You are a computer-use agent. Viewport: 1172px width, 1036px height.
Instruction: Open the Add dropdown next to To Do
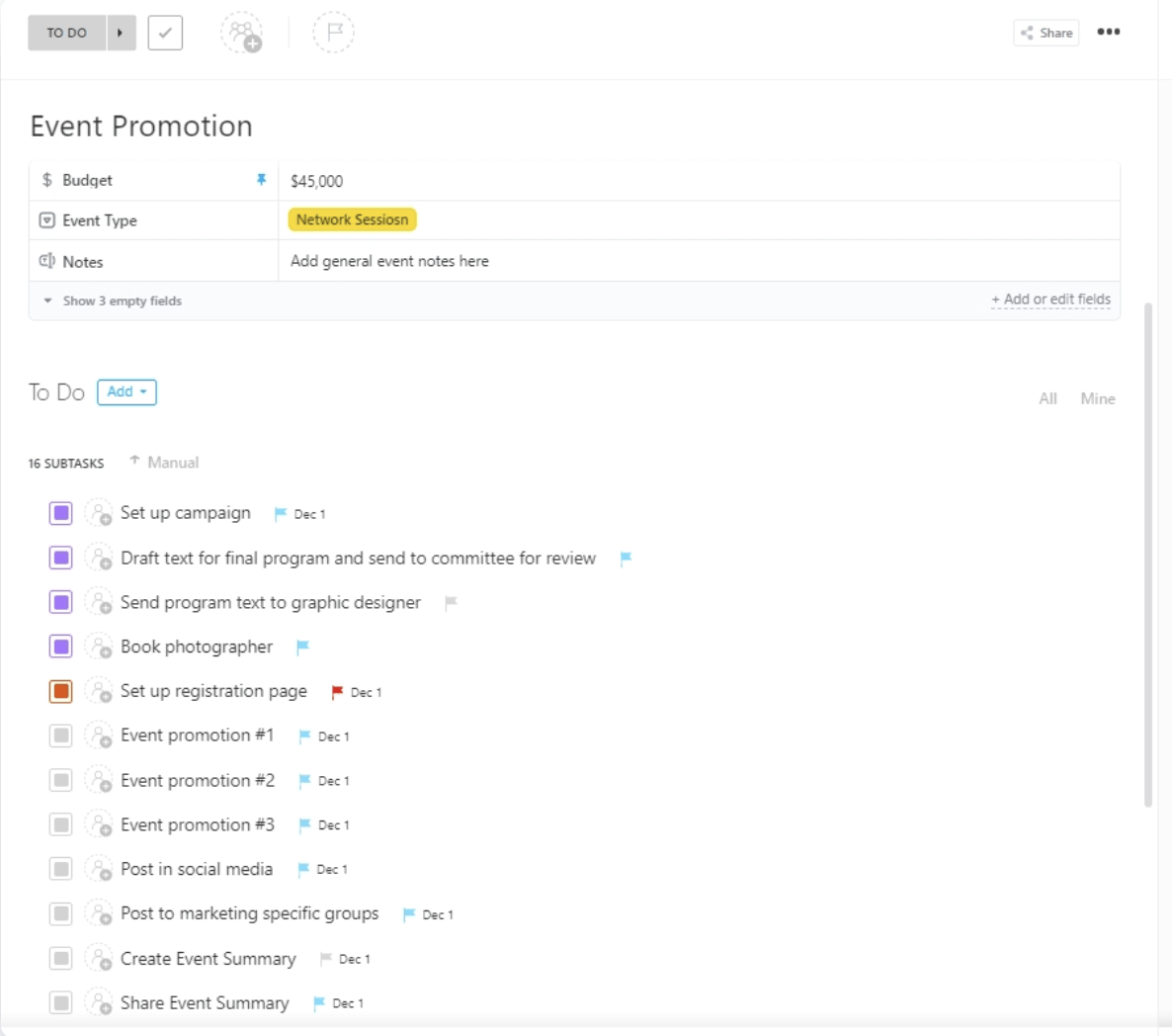tap(127, 391)
